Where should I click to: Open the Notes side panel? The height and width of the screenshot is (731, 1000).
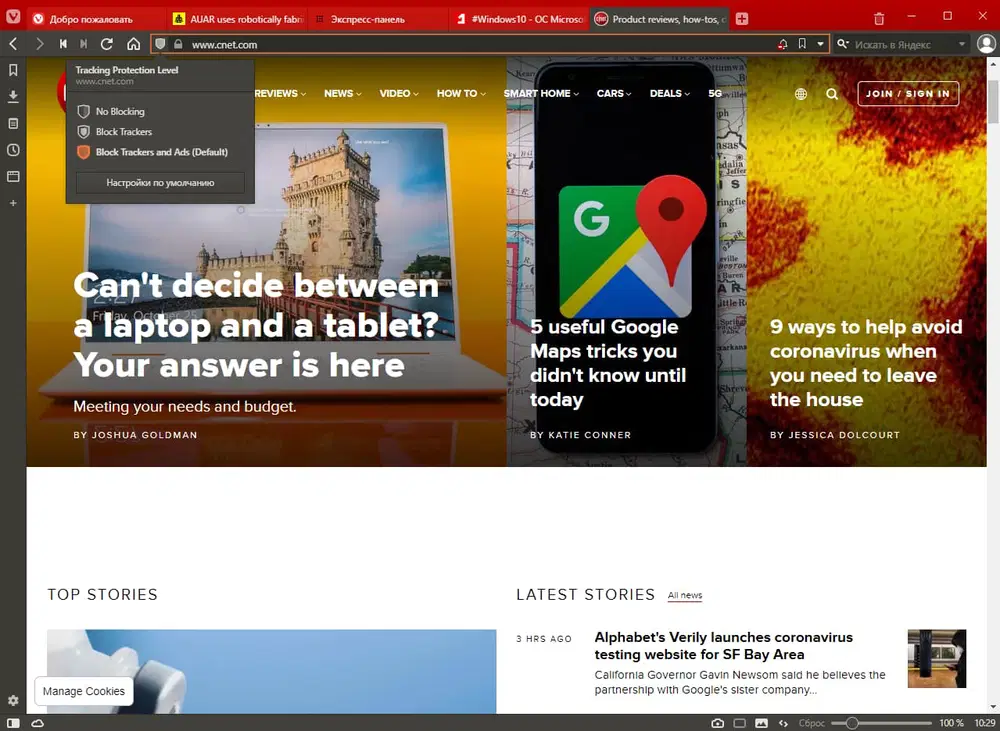pos(13,123)
